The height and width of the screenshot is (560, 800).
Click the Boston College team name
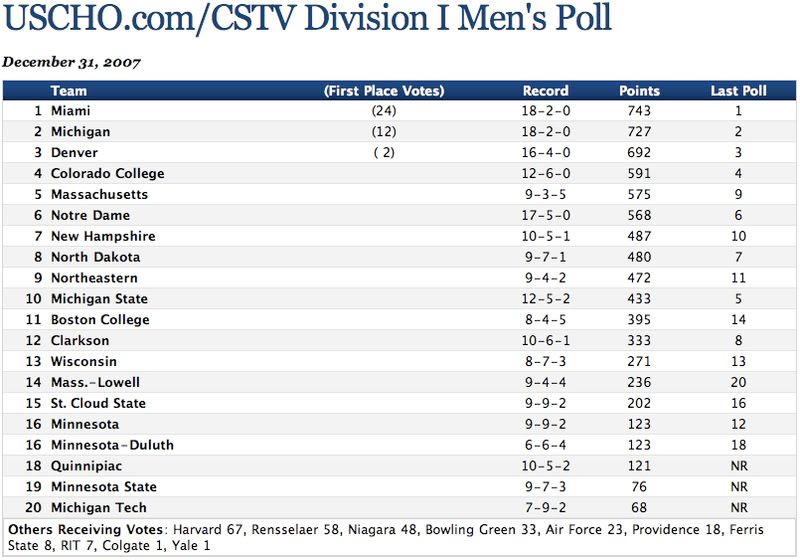tap(100, 320)
